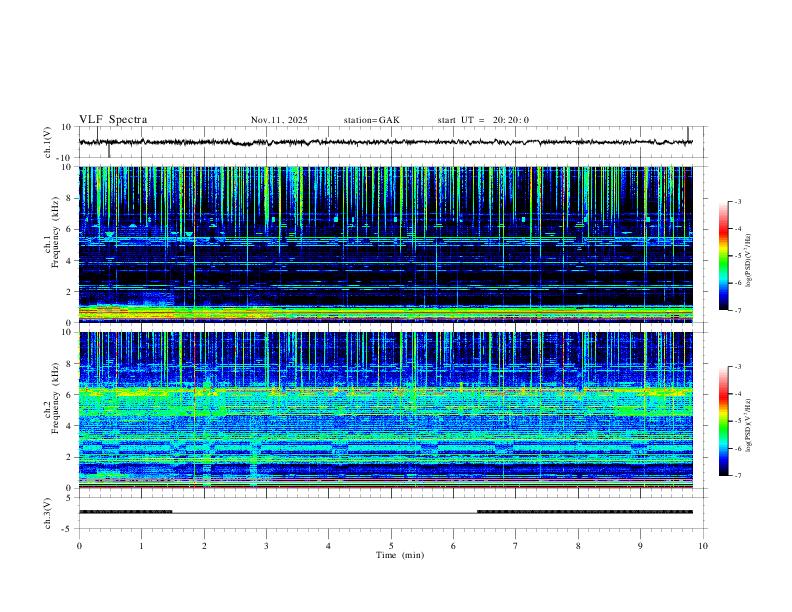The image size is (792, 612).
Task: Click the time axis tick label "3"
Action: coord(266,546)
